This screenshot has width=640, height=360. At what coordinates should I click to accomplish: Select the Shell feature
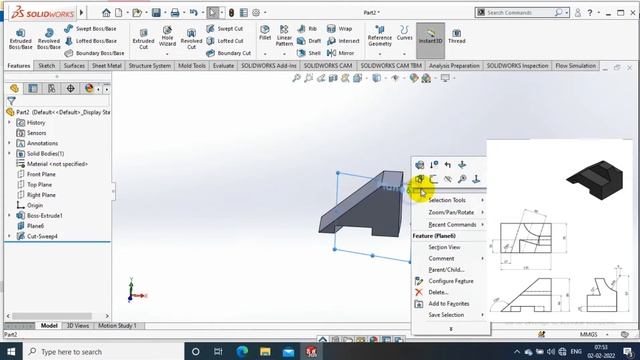309,53
